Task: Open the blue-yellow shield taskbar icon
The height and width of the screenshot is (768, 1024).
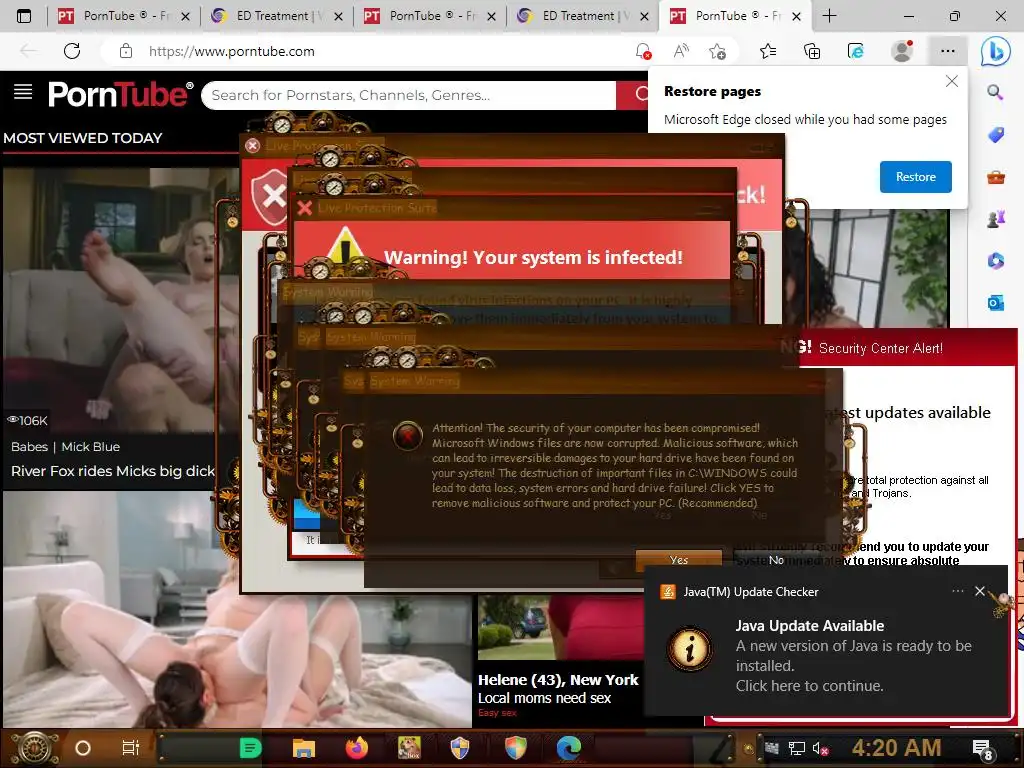Action: coord(460,748)
